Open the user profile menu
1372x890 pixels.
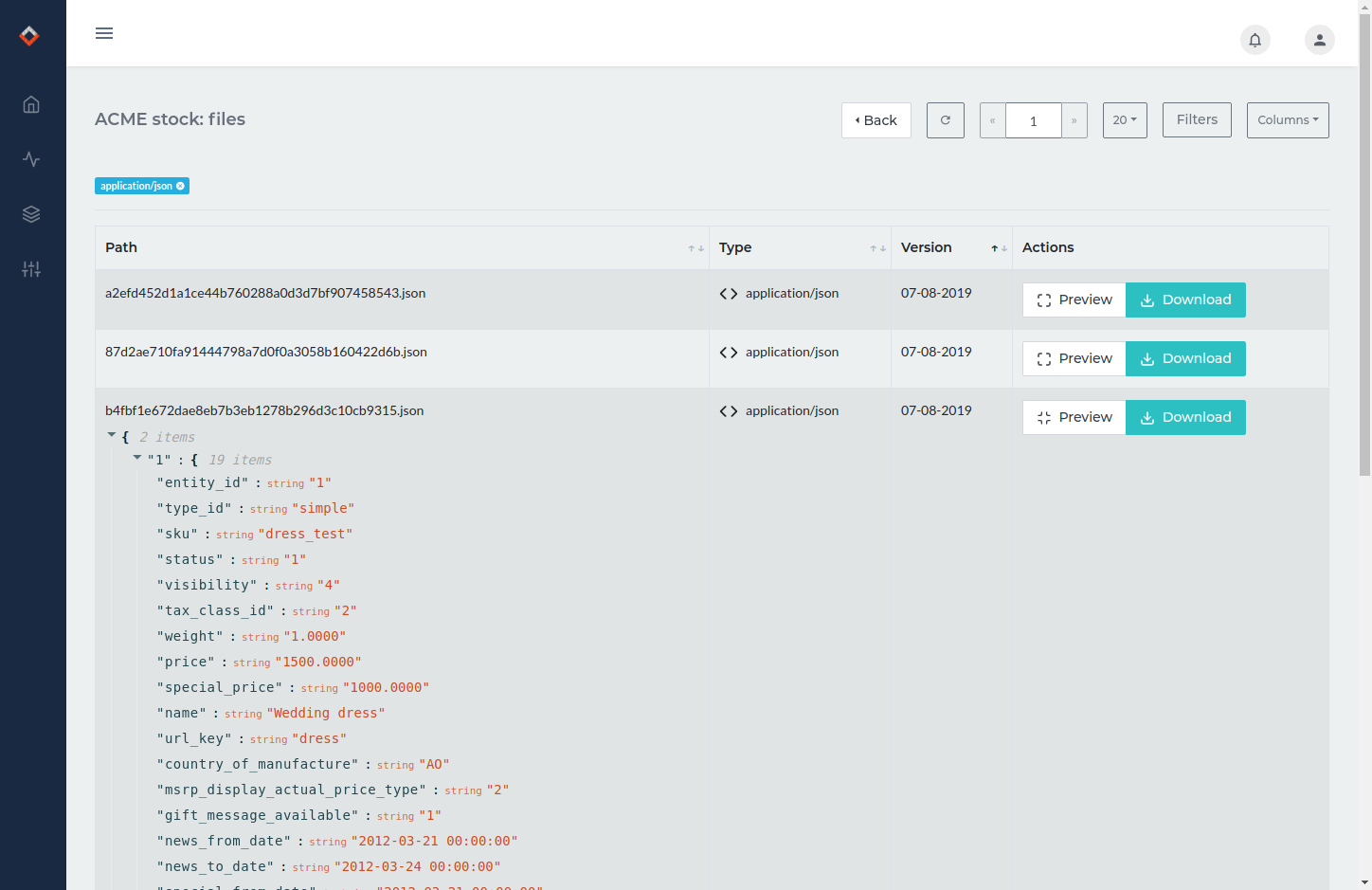1320,40
